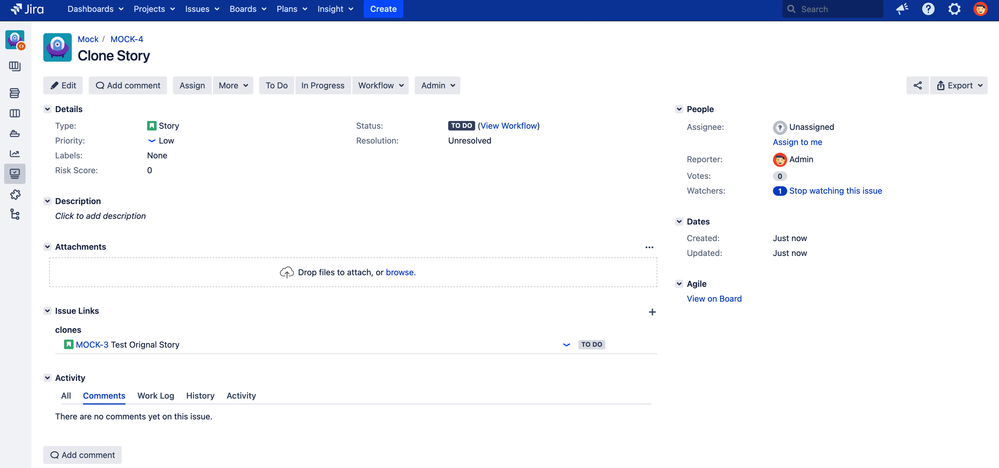The width and height of the screenshot is (999, 468).
Task: Click the Assign to me link
Action: point(797,142)
